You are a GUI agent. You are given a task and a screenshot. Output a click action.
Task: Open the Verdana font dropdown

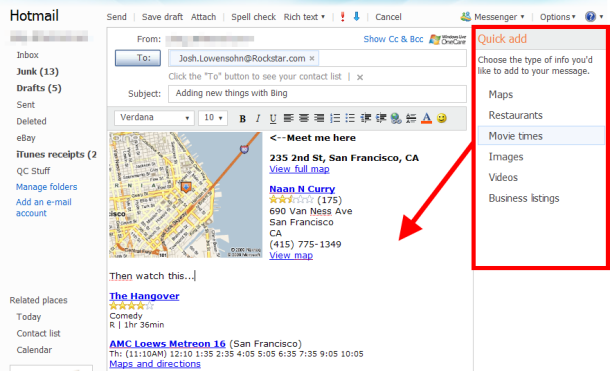coord(154,117)
